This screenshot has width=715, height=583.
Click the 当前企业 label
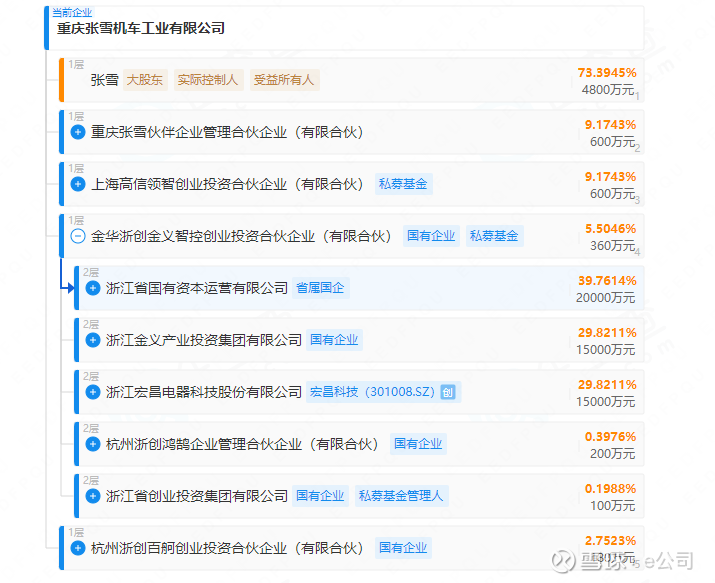pos(72,12)
